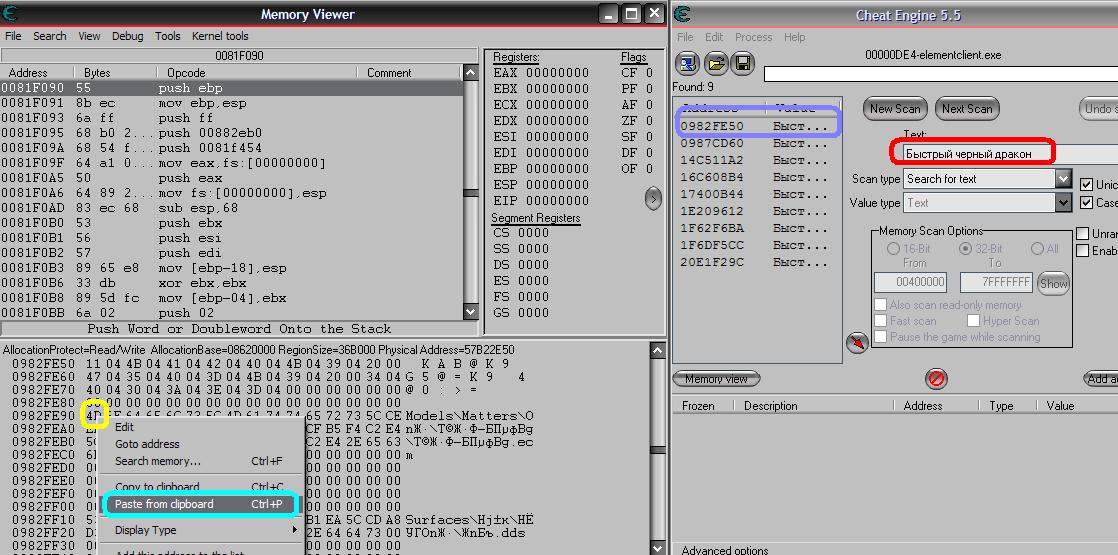Choose Paste from clipboard in context menu
This screenshot has height=555, width=1118.
pos(200,504)
